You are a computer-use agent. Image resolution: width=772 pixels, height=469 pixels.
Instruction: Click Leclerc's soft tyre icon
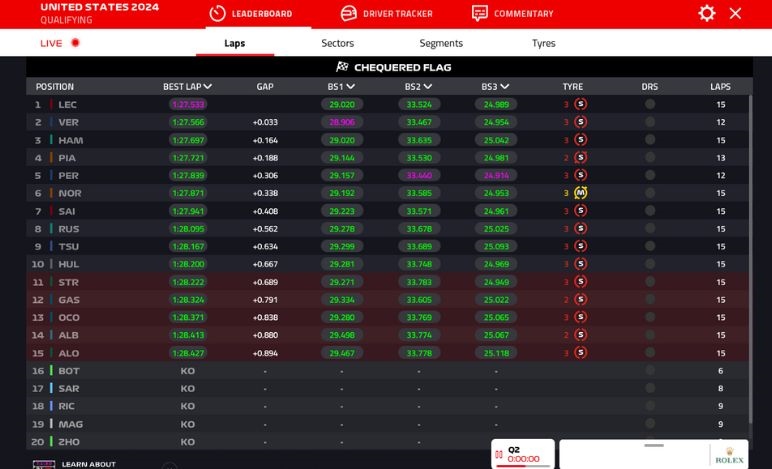point(580,104)
